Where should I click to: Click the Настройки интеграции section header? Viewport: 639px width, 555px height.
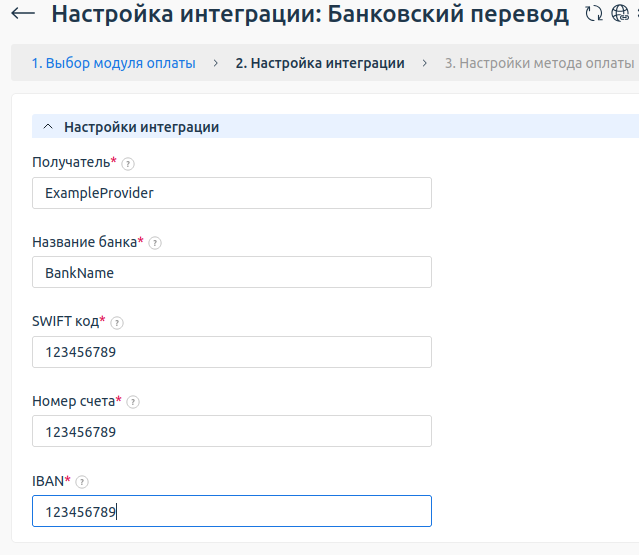coord(335,126)
